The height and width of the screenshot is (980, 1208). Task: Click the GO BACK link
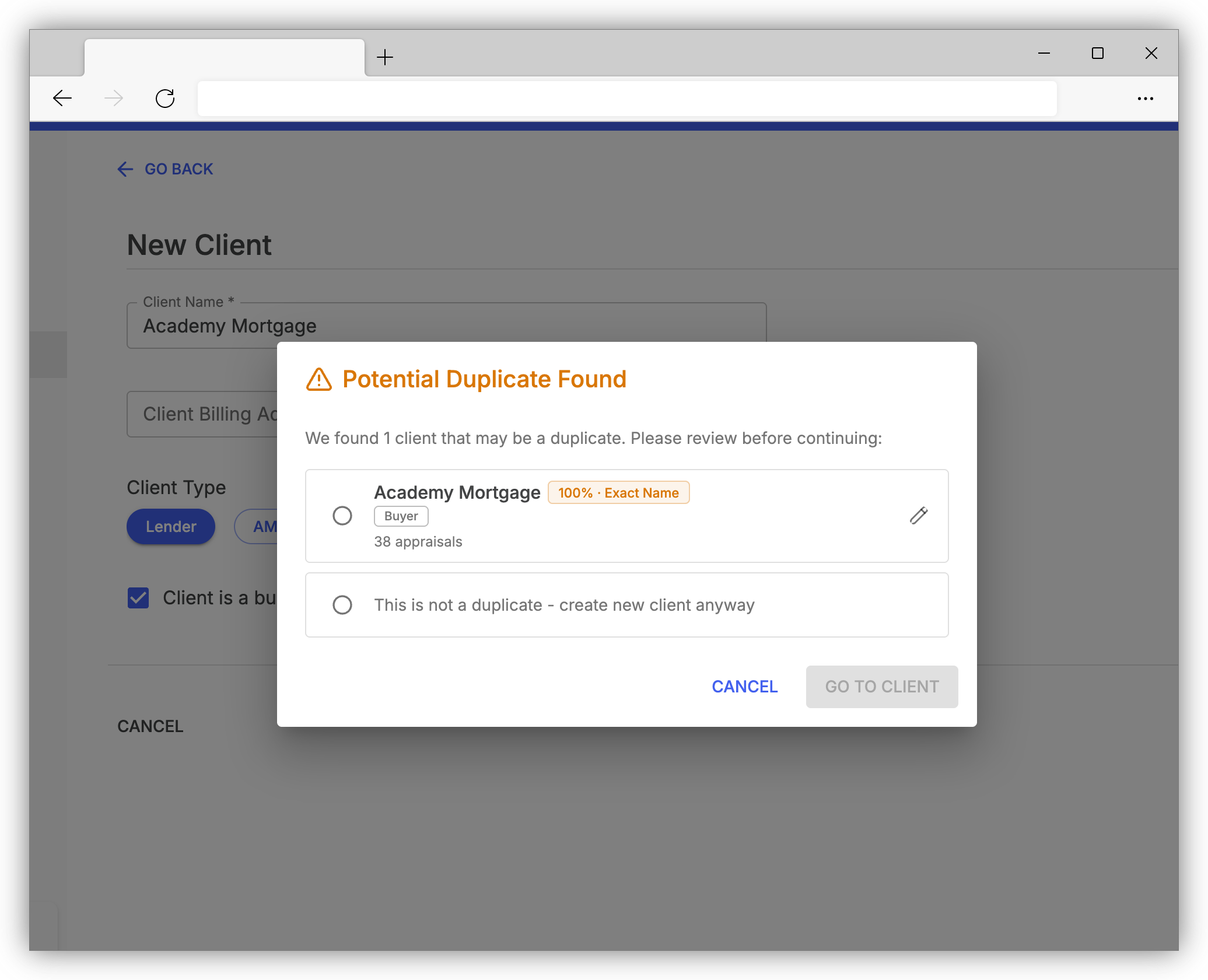pyautogui.click(x=165, y=169)
